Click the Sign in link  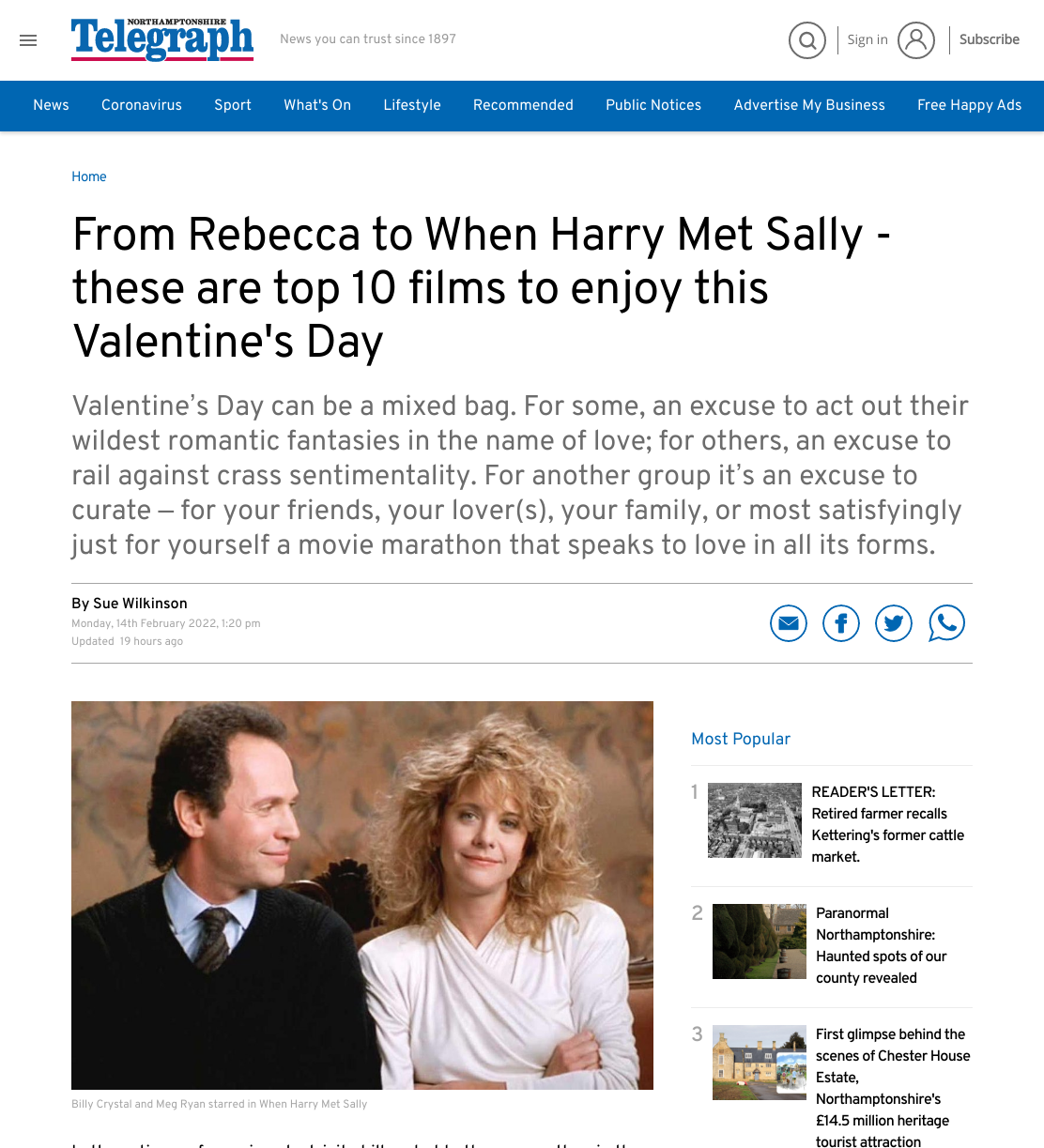(x=867, y=39)
